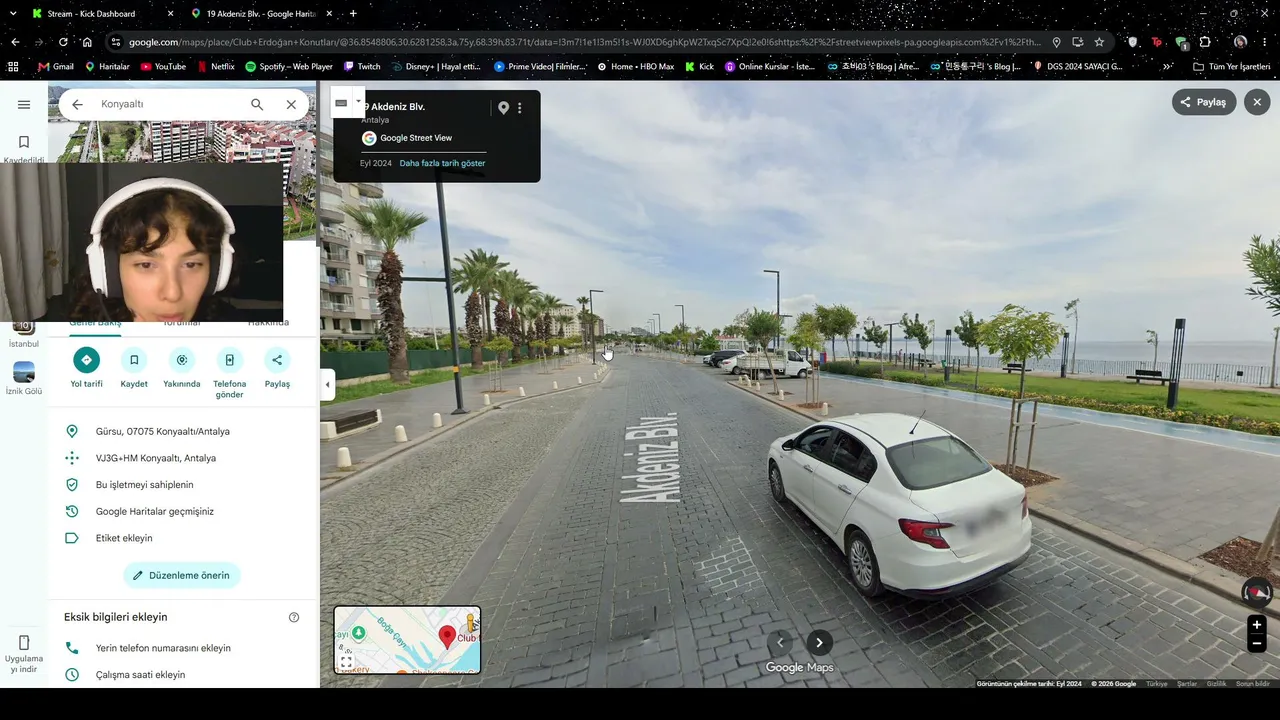Click the magnifier search icon
This screenshot has width=1280, height=720.
pyautogui.click(x=257, y=104)
